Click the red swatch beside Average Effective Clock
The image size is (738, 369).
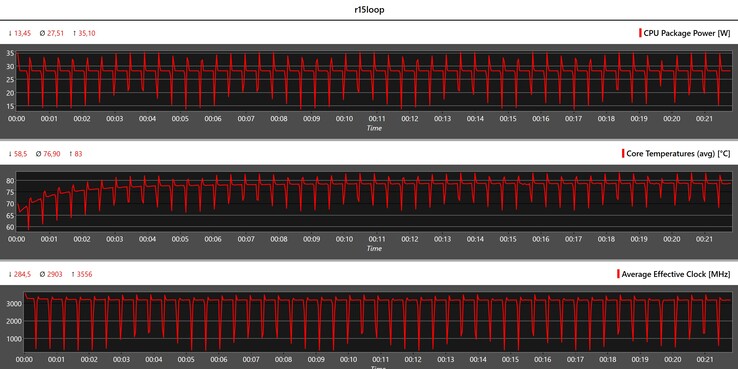pyautogui.click(x=618, y=274)
